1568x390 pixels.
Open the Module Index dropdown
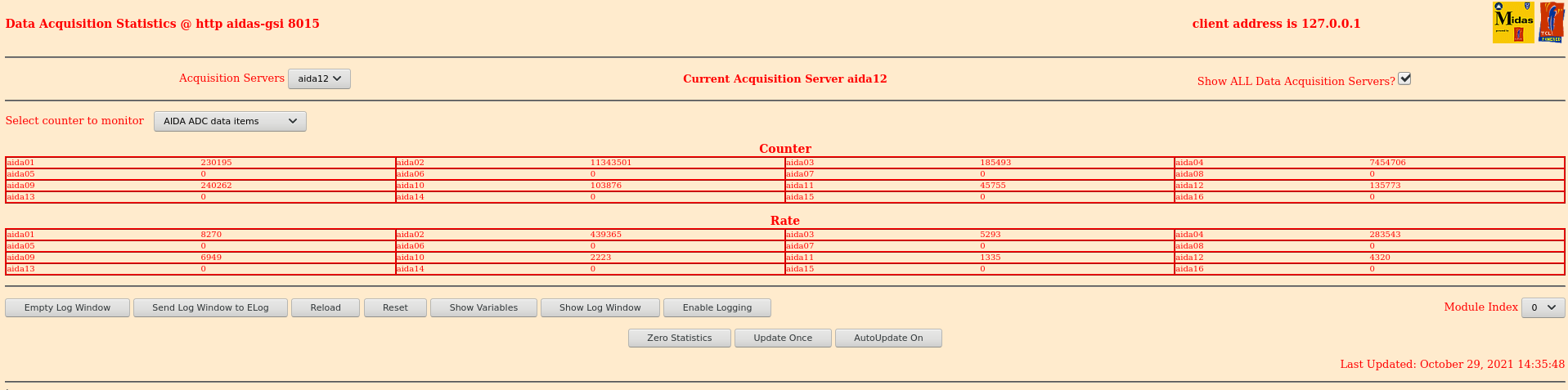(x=1543, y=308)
